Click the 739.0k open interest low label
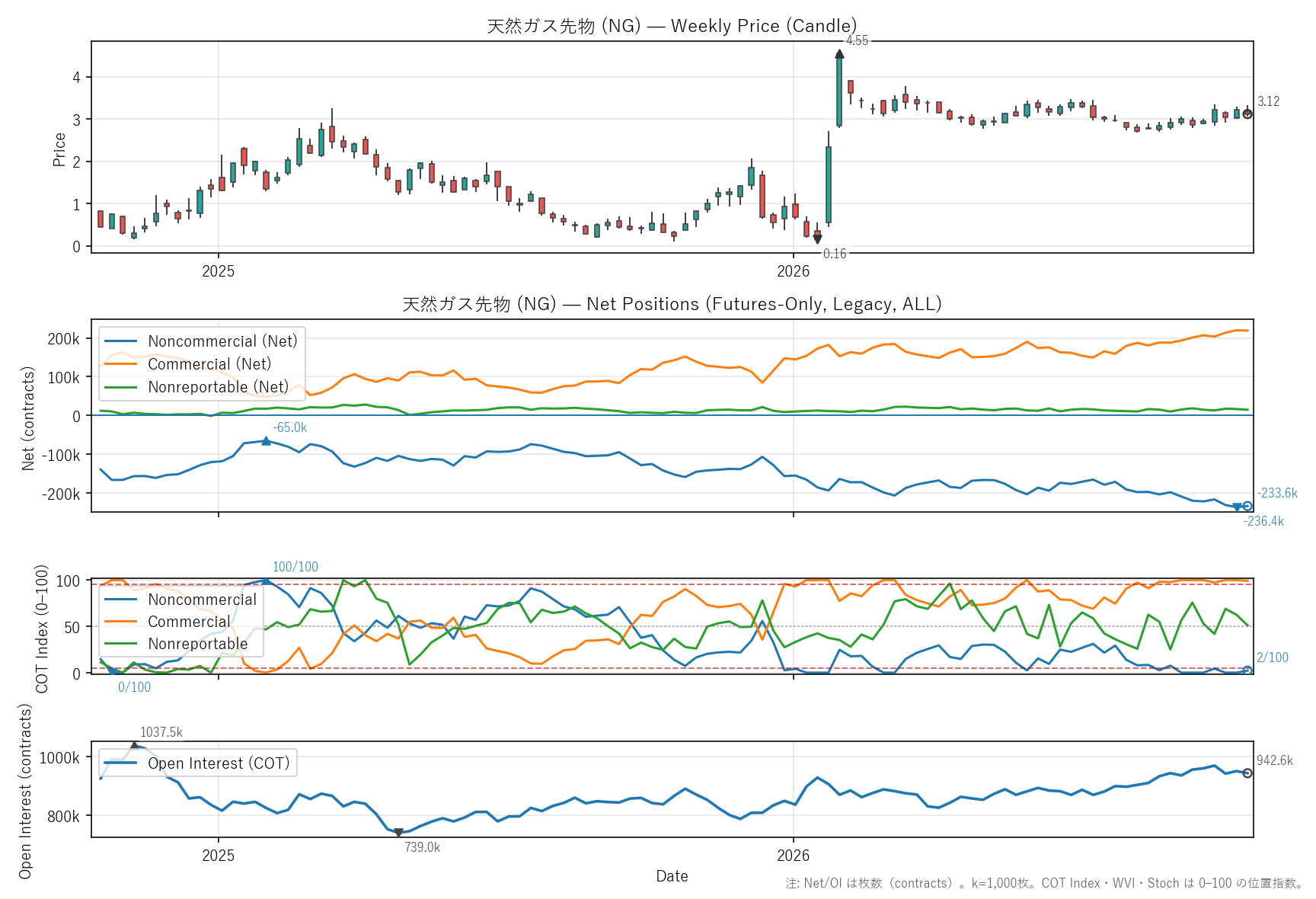The width and height of the screenshot is (1316, 899). [x=422, y=847]
